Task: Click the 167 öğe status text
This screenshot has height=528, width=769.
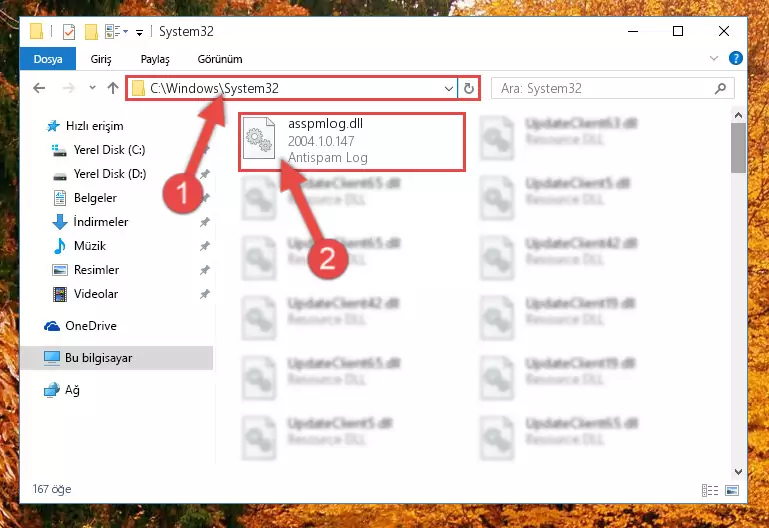Action: click(x=51, y=489)
